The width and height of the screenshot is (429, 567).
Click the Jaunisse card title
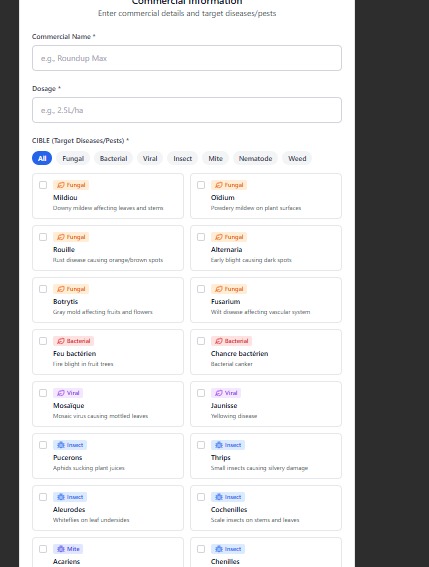[x=224, y=406]
